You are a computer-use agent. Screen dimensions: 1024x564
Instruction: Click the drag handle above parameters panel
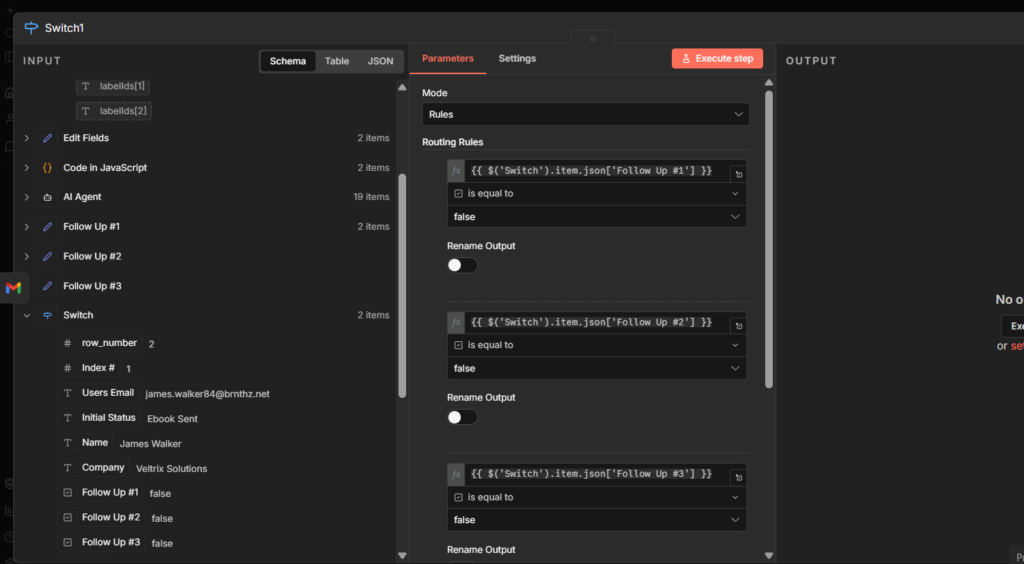[x=593, y=38]
